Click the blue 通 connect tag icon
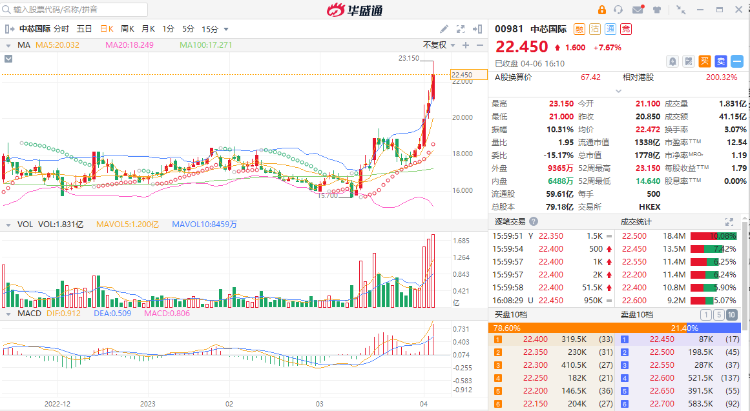This screenshot has height=411, width=750. pyautogui.click(x=610, y=29)
